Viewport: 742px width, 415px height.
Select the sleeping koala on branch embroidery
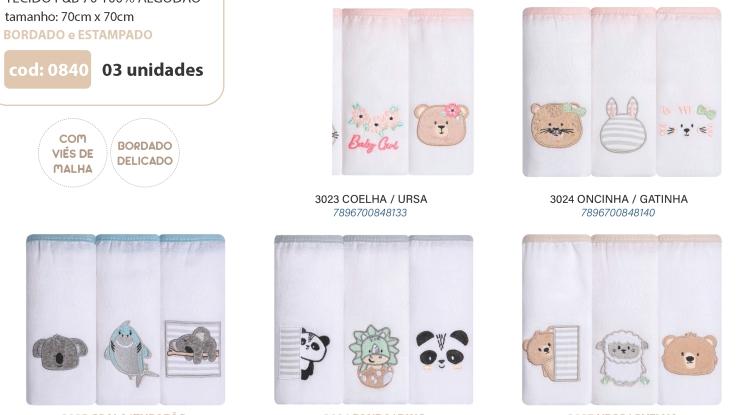click(193, 349)
